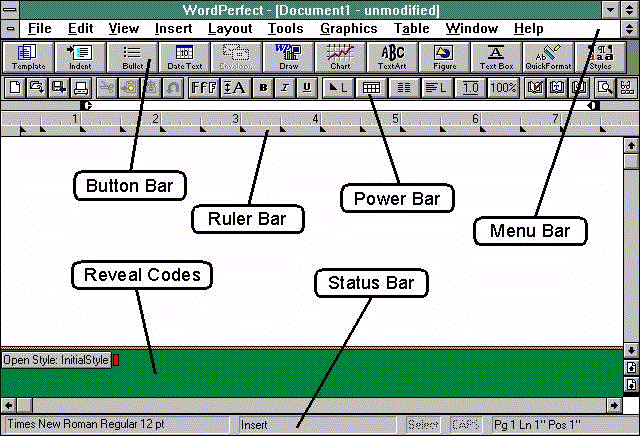This screenshot has height=436, width=640.
Task: Insert a Figure using its button
Action: point(444,57)
